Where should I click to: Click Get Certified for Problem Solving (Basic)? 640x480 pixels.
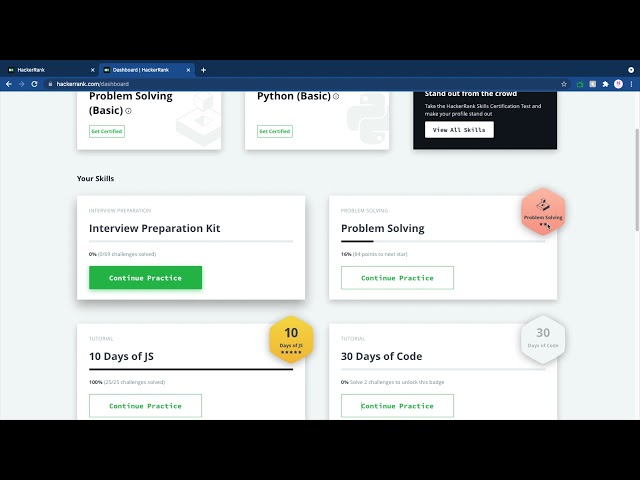tap(107, 131)
